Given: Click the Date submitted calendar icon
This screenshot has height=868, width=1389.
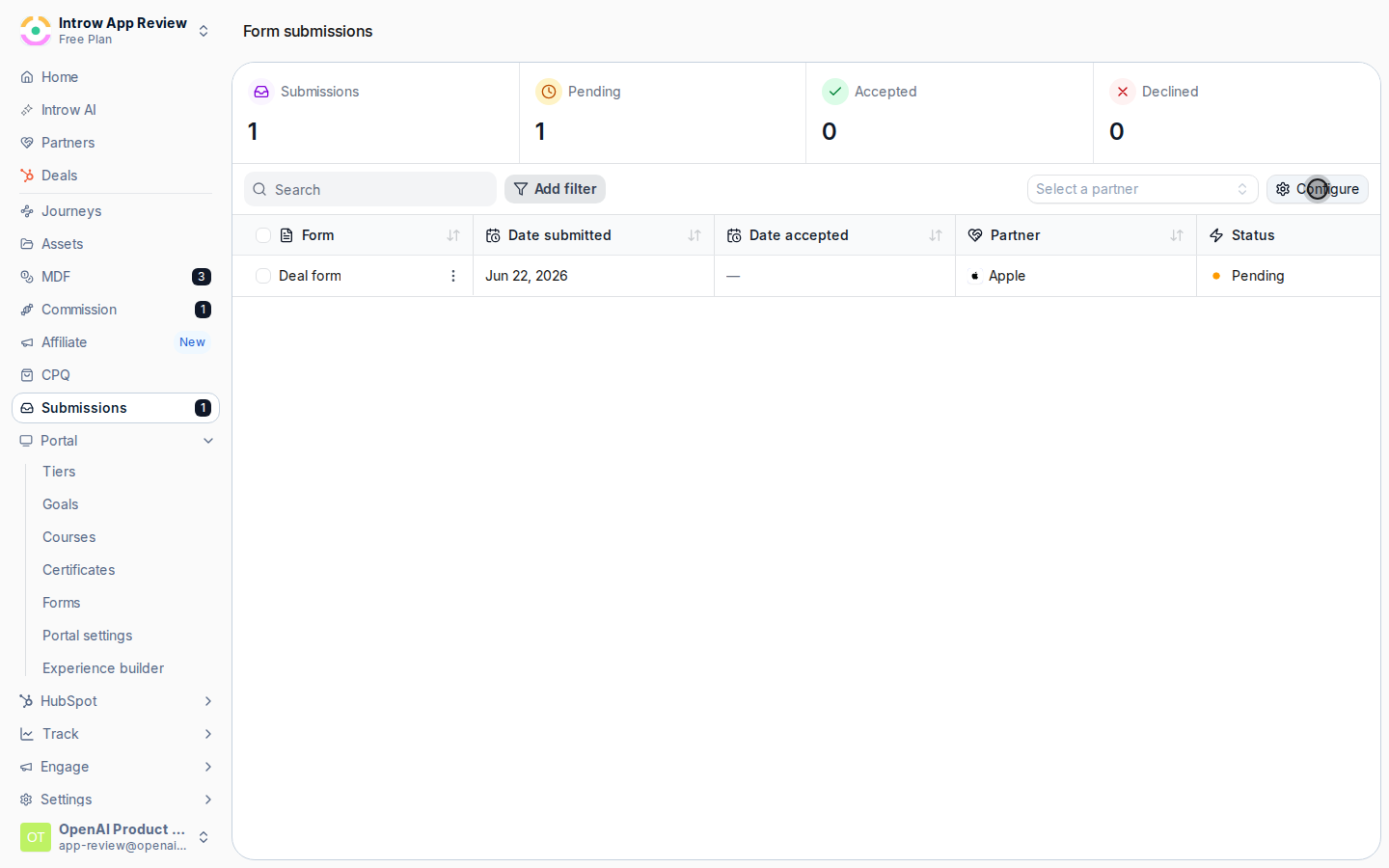Looking at the screenshot, I should point(493,235).
